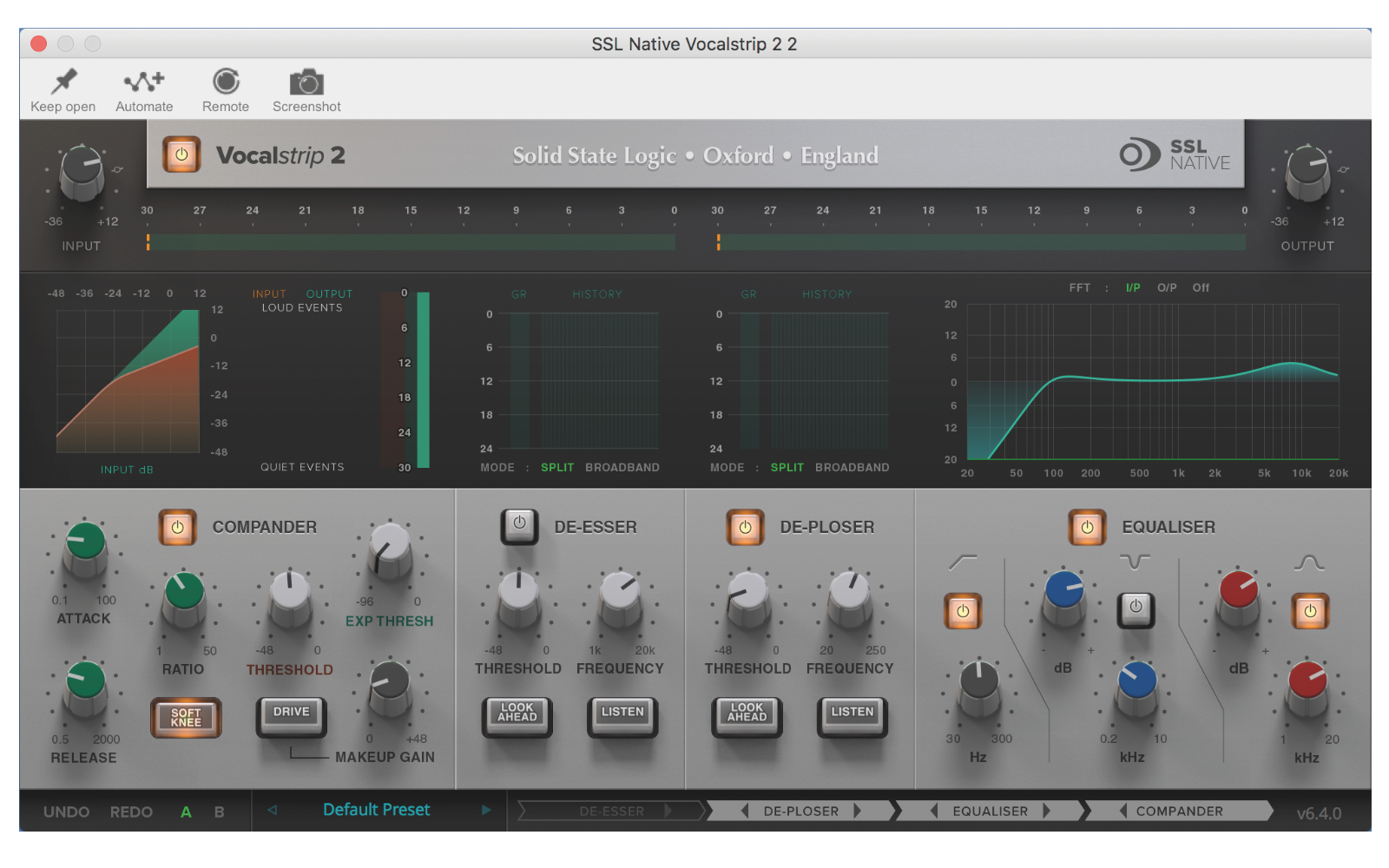Set De-Esser mode to Broadband
The image size is (1389, 868).
[x=622, y=467]
